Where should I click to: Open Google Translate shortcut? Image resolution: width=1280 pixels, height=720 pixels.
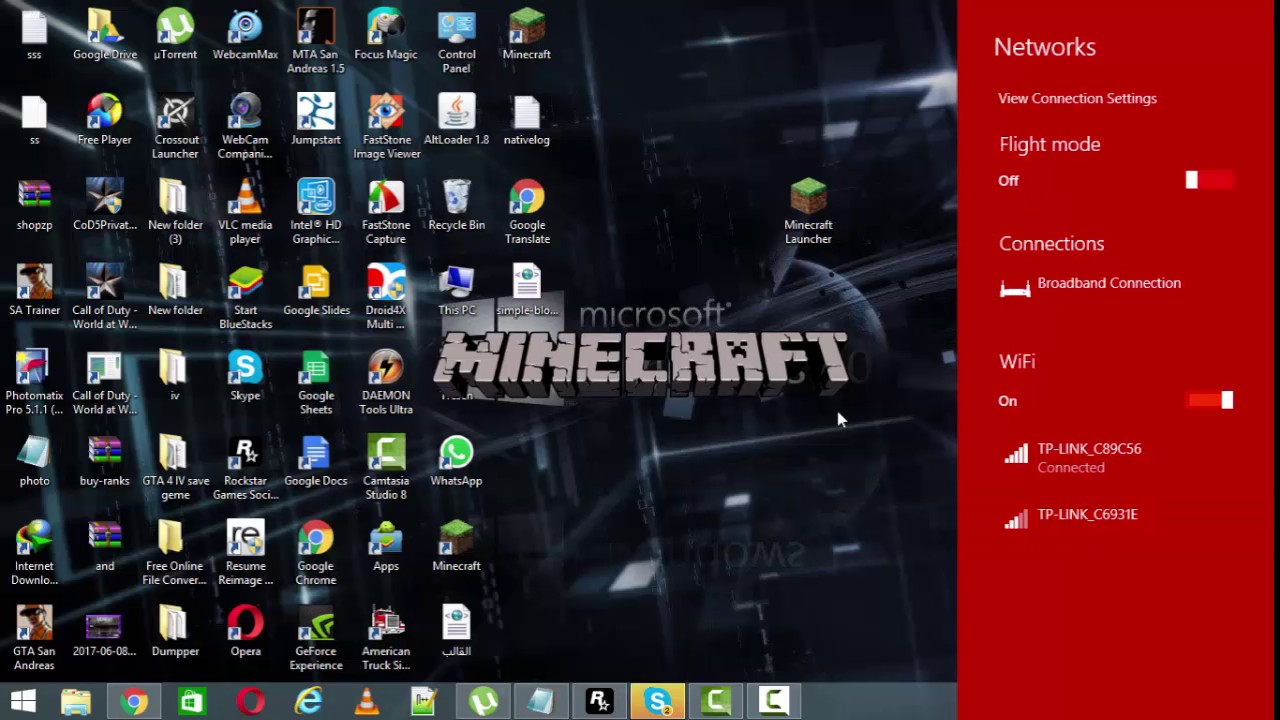[x=527, y=212]
